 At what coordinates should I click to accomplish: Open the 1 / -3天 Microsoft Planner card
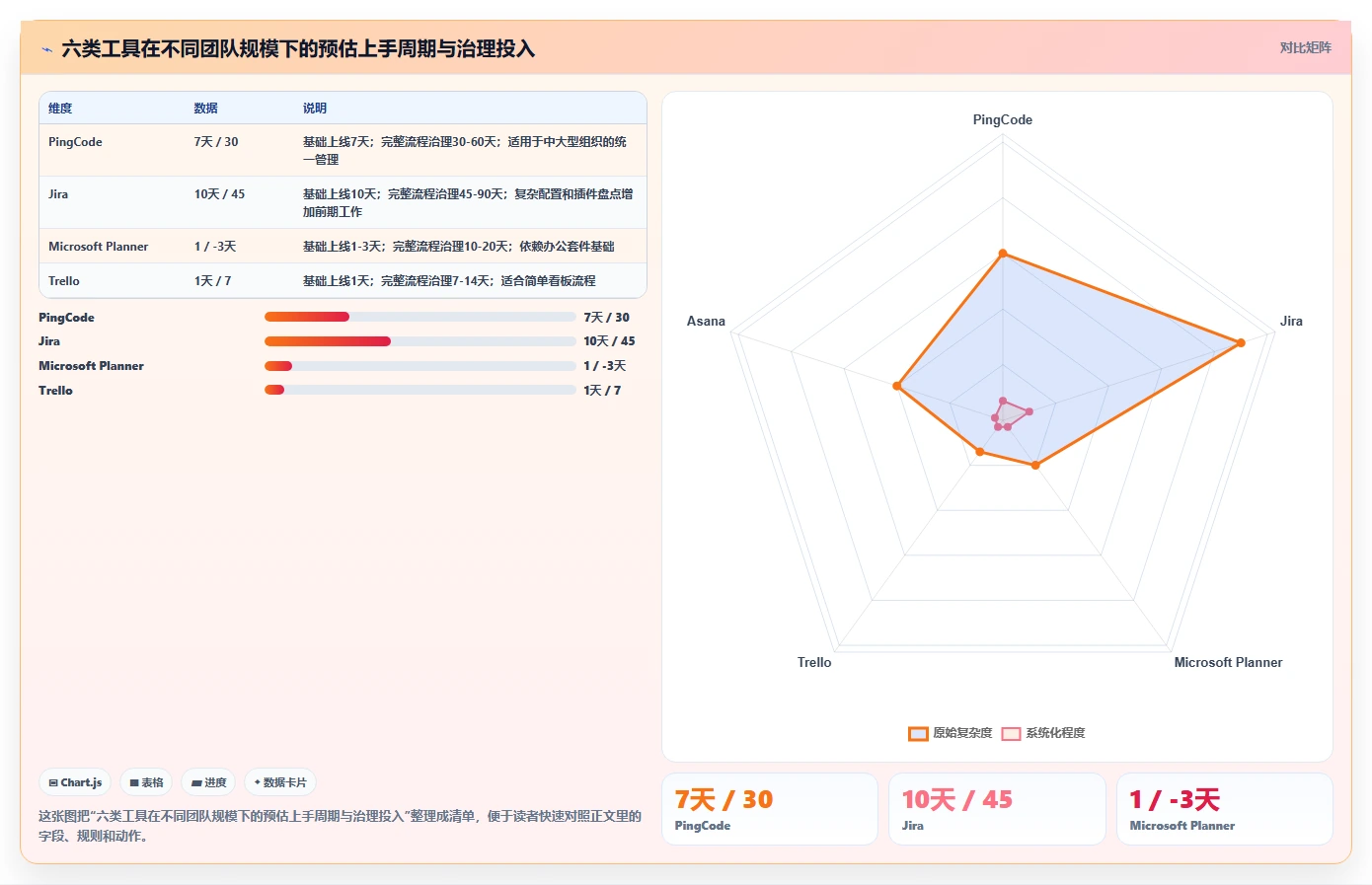click(x=1224, y=809)
